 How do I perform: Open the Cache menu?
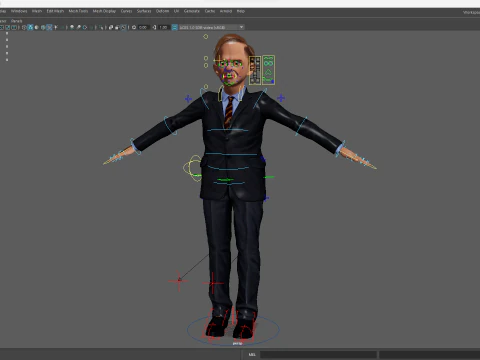[x=210, y=11]
